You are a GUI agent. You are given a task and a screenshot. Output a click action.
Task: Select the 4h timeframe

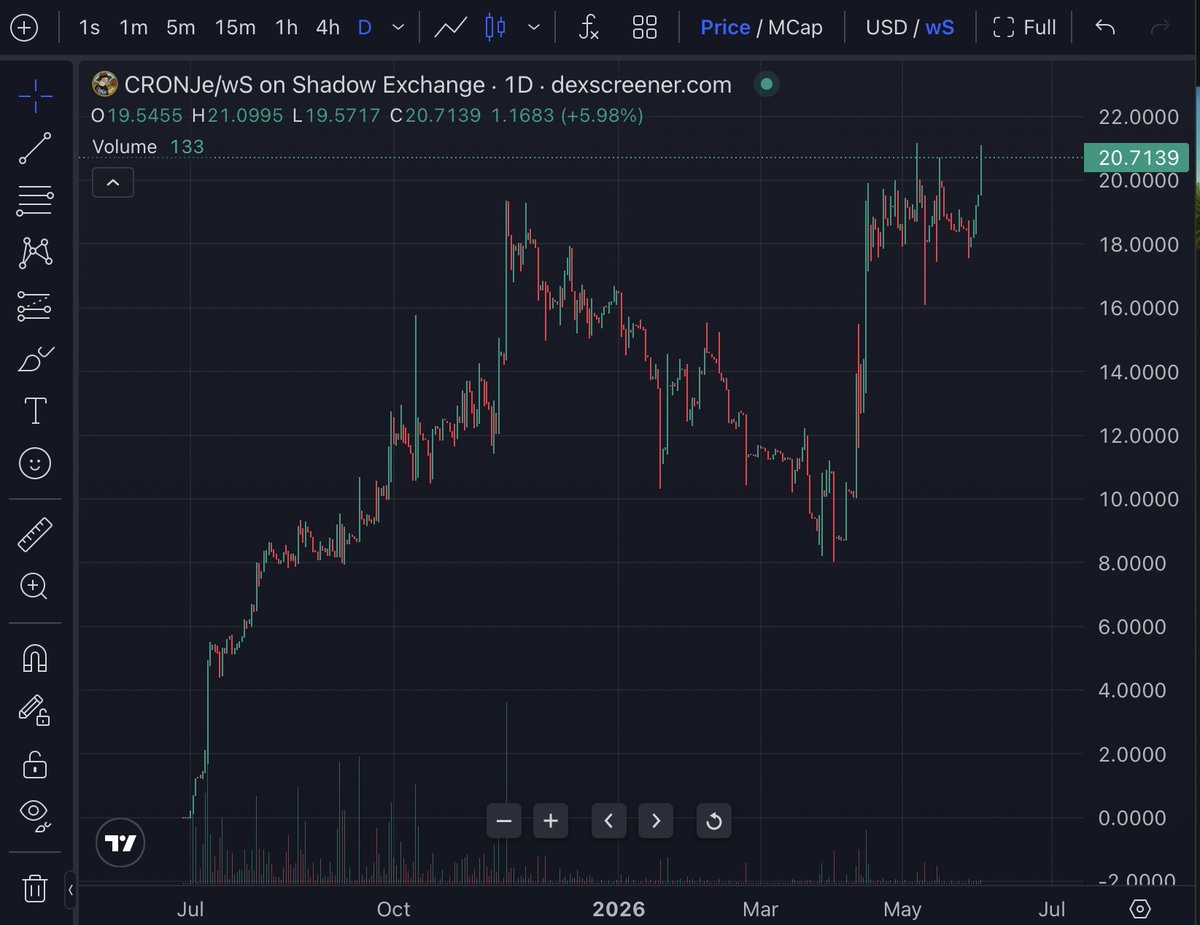tap(327, 28)
